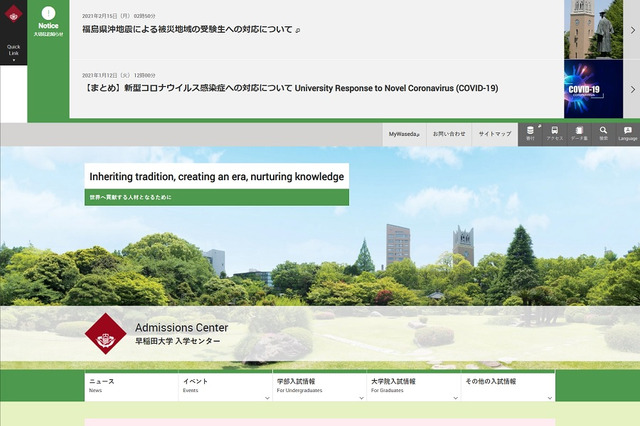Open the COVID-19 University Response notice
640x426 pixels.
(290, 88)
